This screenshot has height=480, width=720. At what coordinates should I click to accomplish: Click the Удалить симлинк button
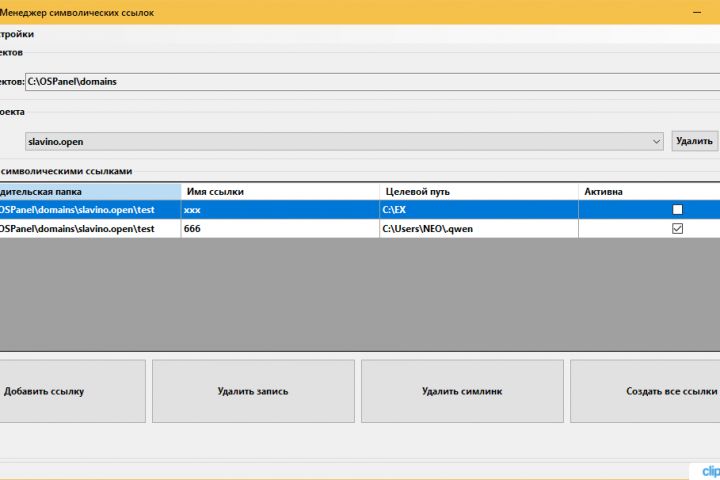pos(462,391)
